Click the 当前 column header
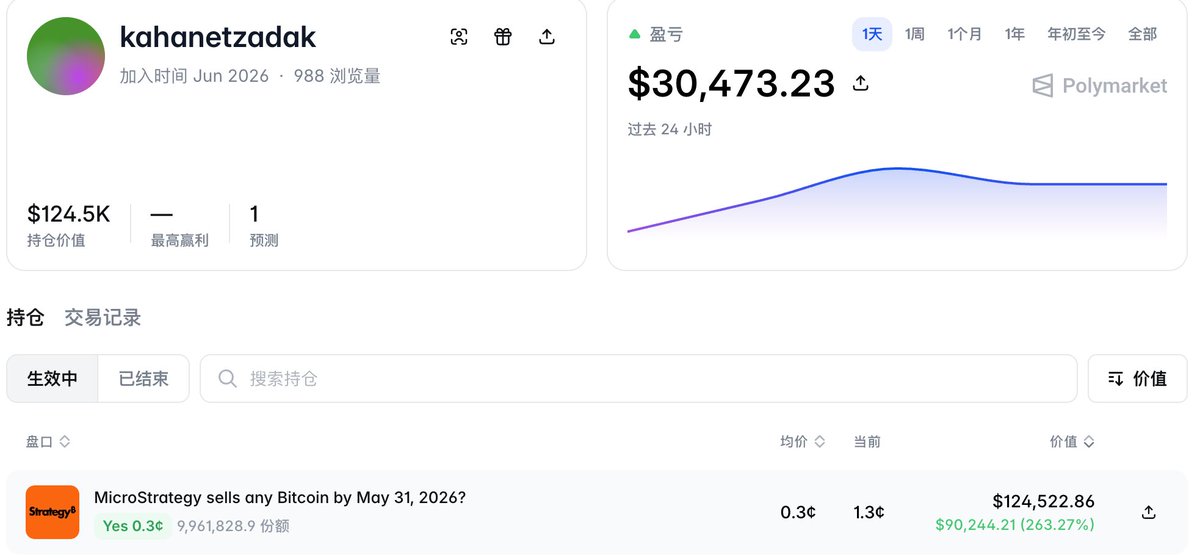Screen dimensions: 1200x558 click(x=867, y=441)
